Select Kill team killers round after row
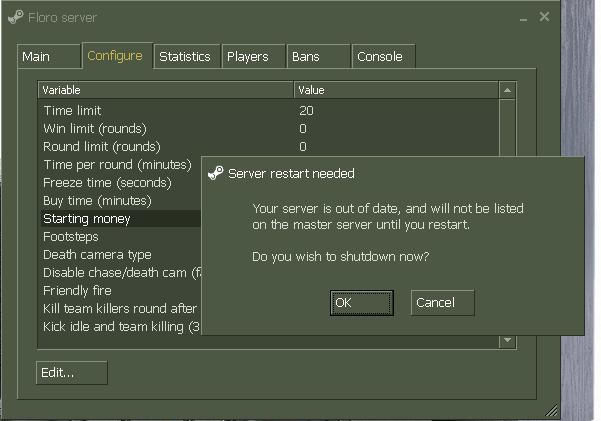601x421 pixels. (x=120, y=309)
